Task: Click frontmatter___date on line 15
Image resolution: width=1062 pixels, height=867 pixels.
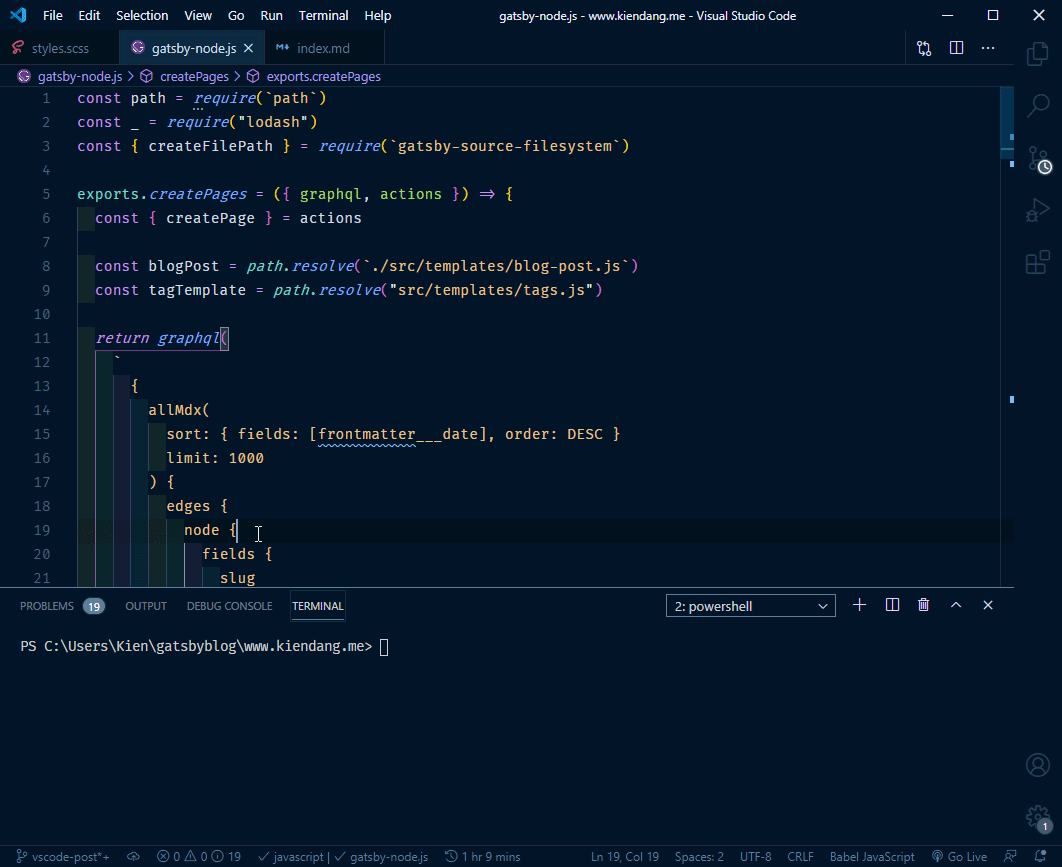Action: 398,434
